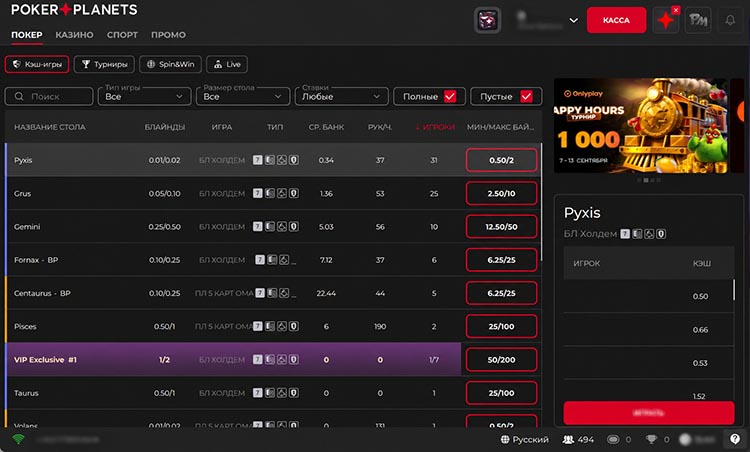
Task: Go to the Промо tab
Action: coord(168,35)
